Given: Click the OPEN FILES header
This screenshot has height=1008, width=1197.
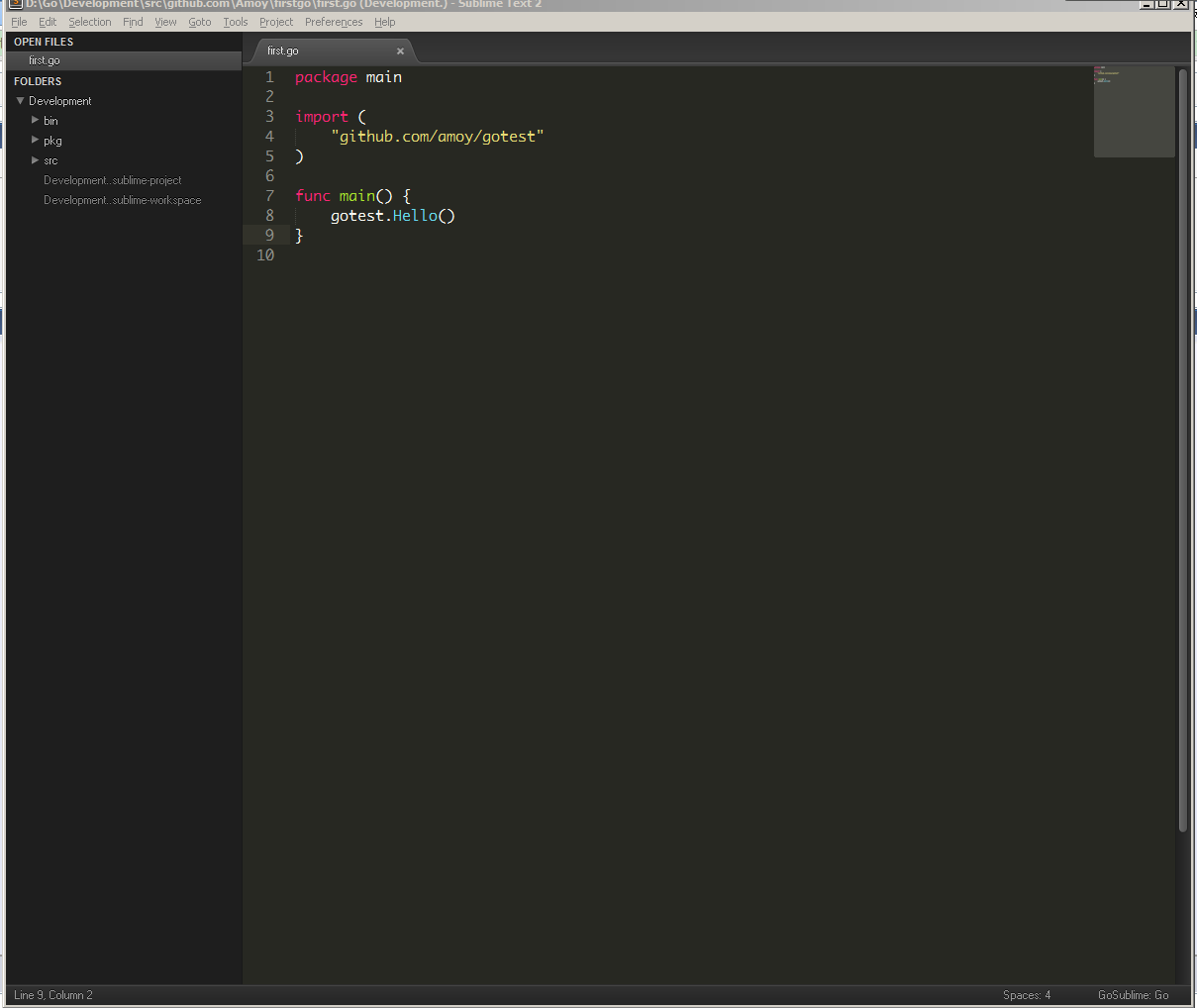Looking at the screenshot, I should (x=44, y=42).
